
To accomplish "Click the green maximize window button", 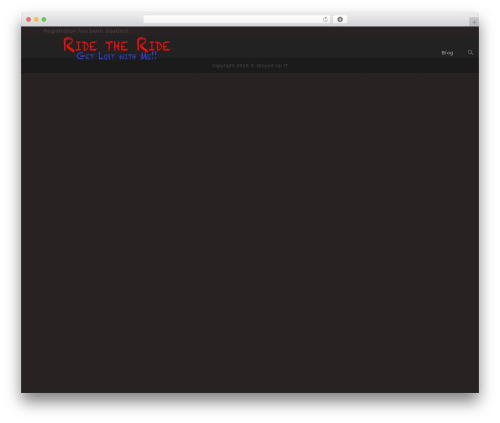I will click(44, 19).
